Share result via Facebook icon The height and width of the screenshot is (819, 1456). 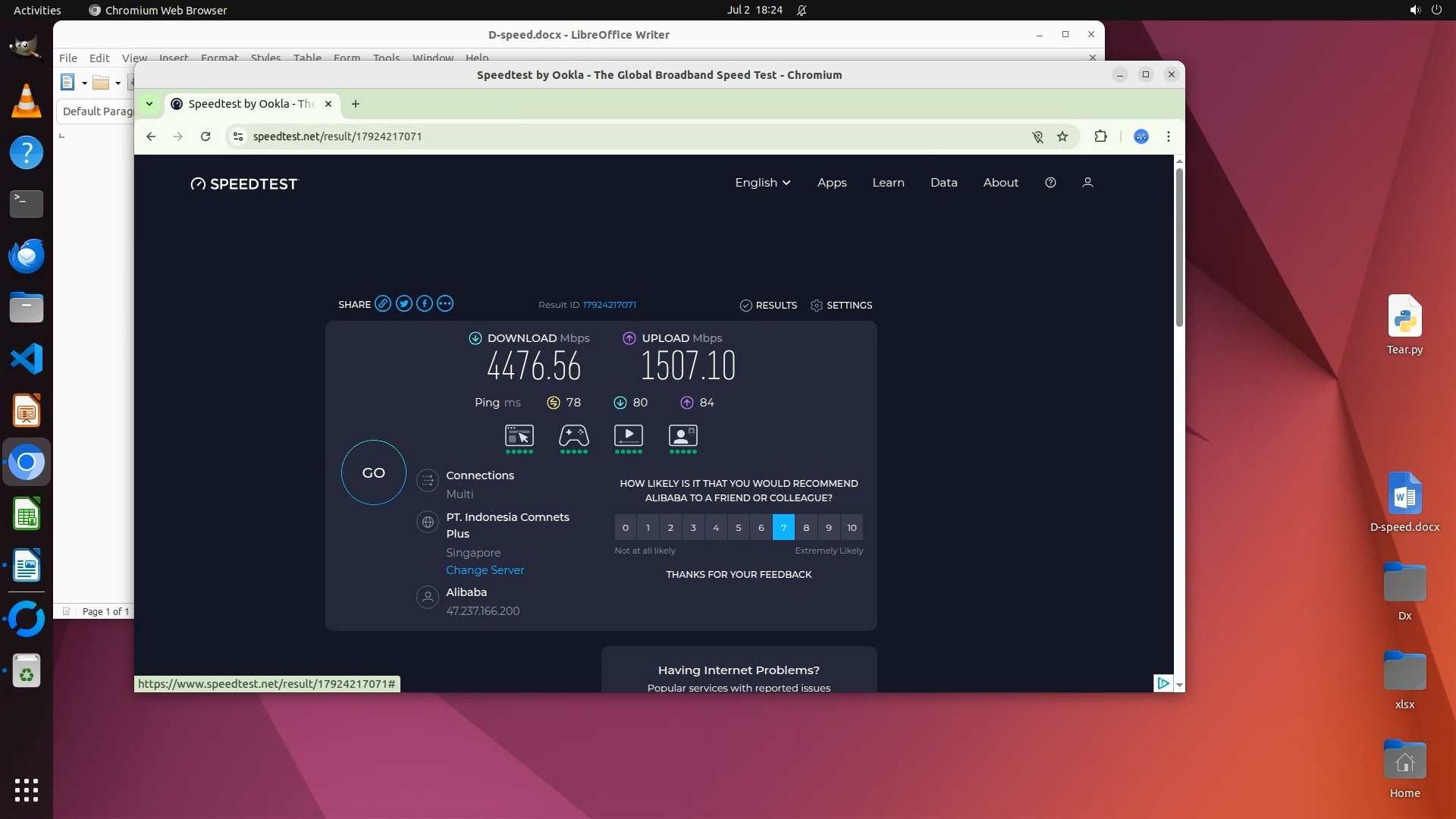[425, 304]
